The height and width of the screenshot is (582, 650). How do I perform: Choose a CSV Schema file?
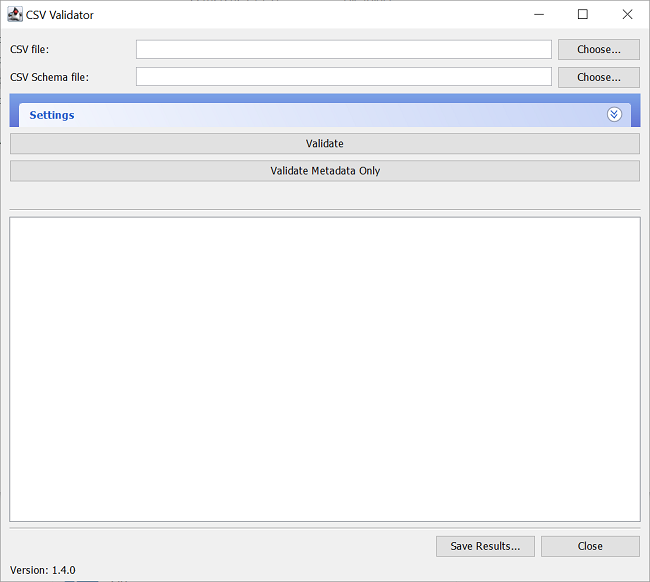pyautogui.click(x=598, y=77)
